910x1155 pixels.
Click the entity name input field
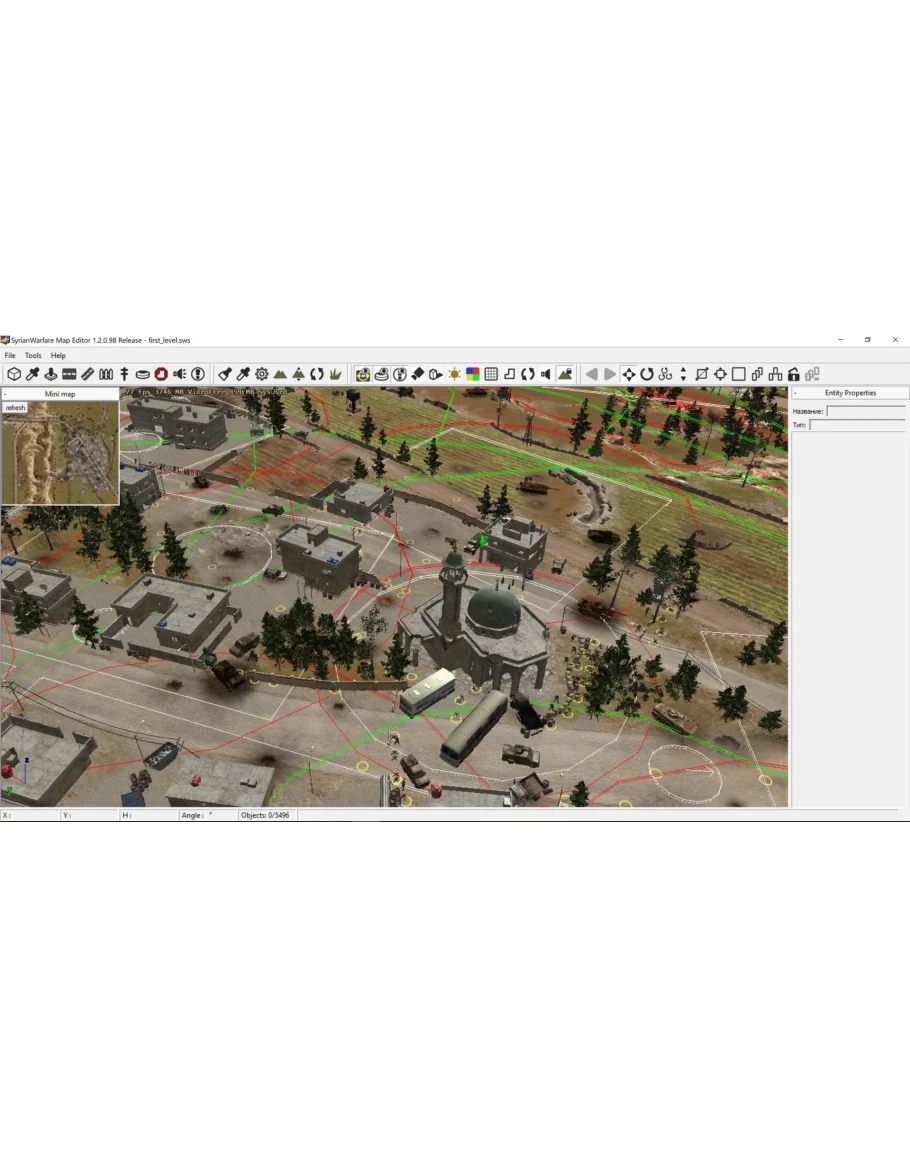[865, 411]
